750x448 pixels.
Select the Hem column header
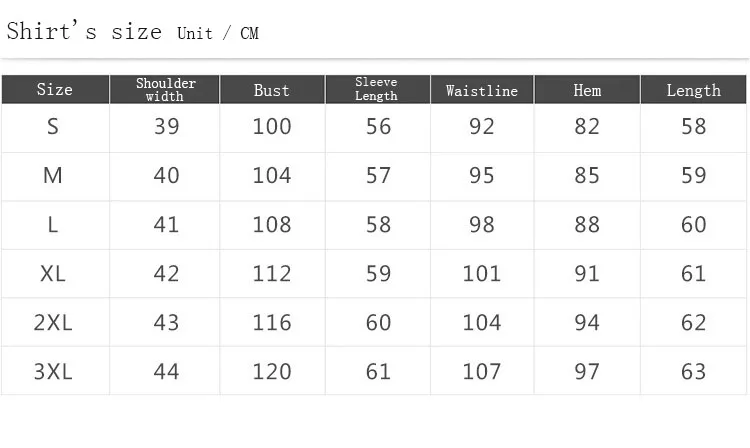pyautogui.click(x=587, y=89)
